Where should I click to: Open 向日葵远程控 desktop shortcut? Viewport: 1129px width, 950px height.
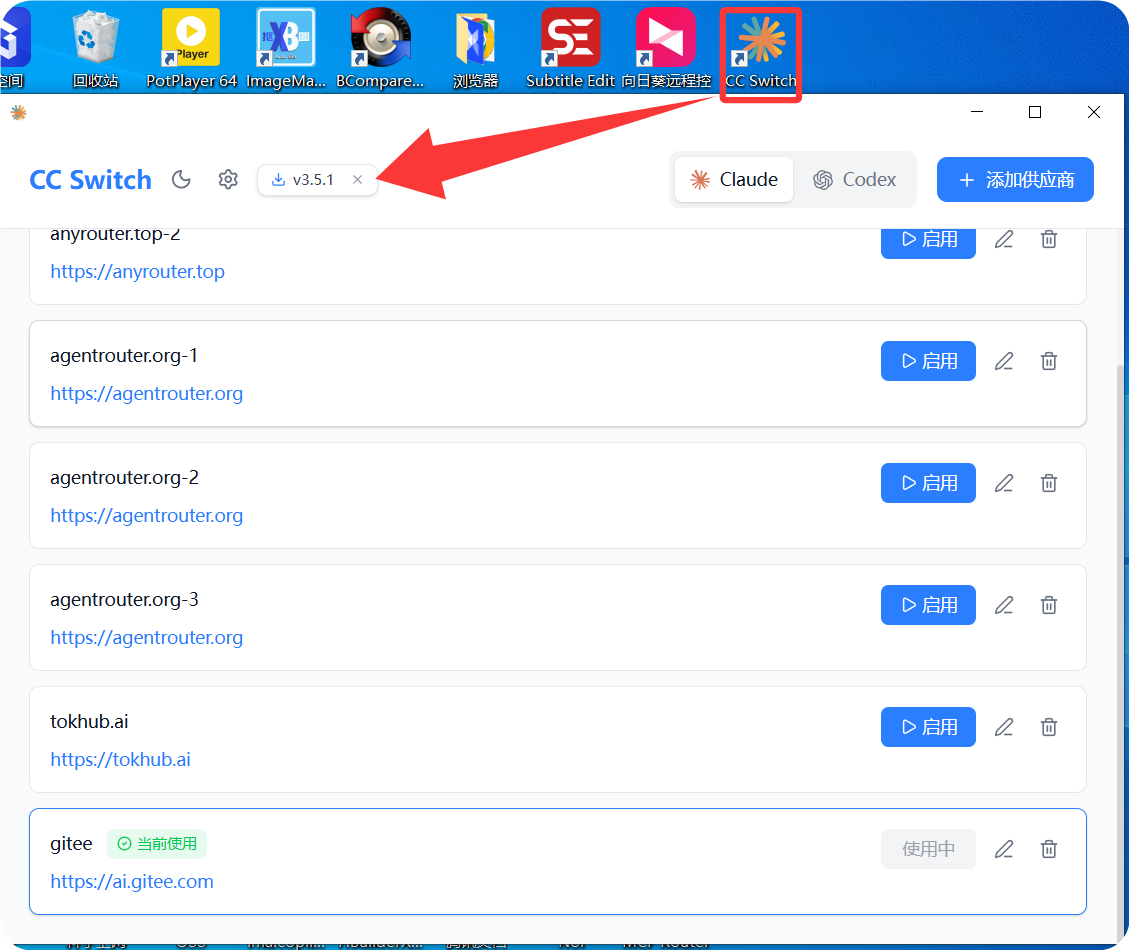click(x=666, y=49)
